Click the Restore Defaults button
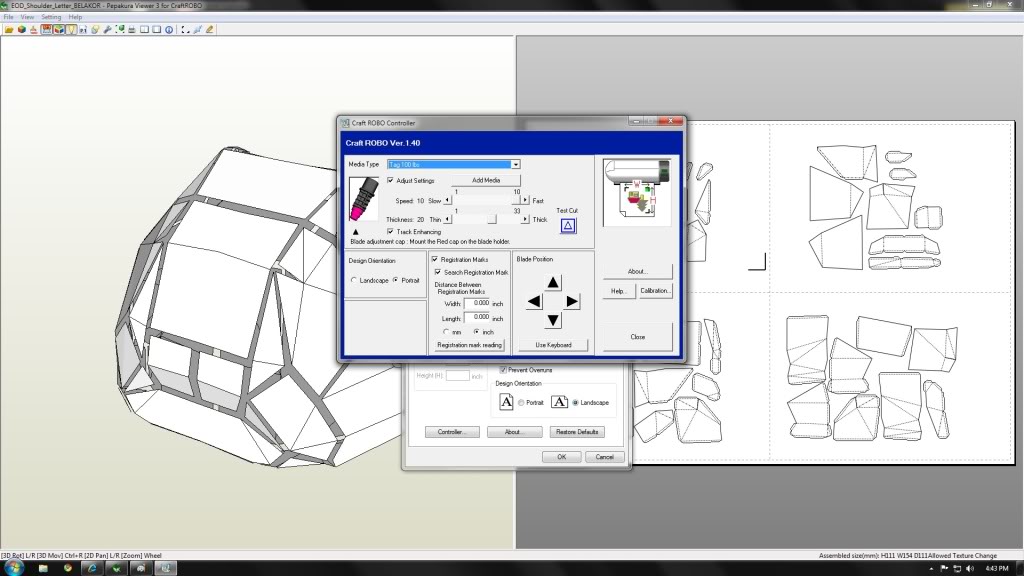This screenshot has width=1024, height=576. click(x=577, y=432)
